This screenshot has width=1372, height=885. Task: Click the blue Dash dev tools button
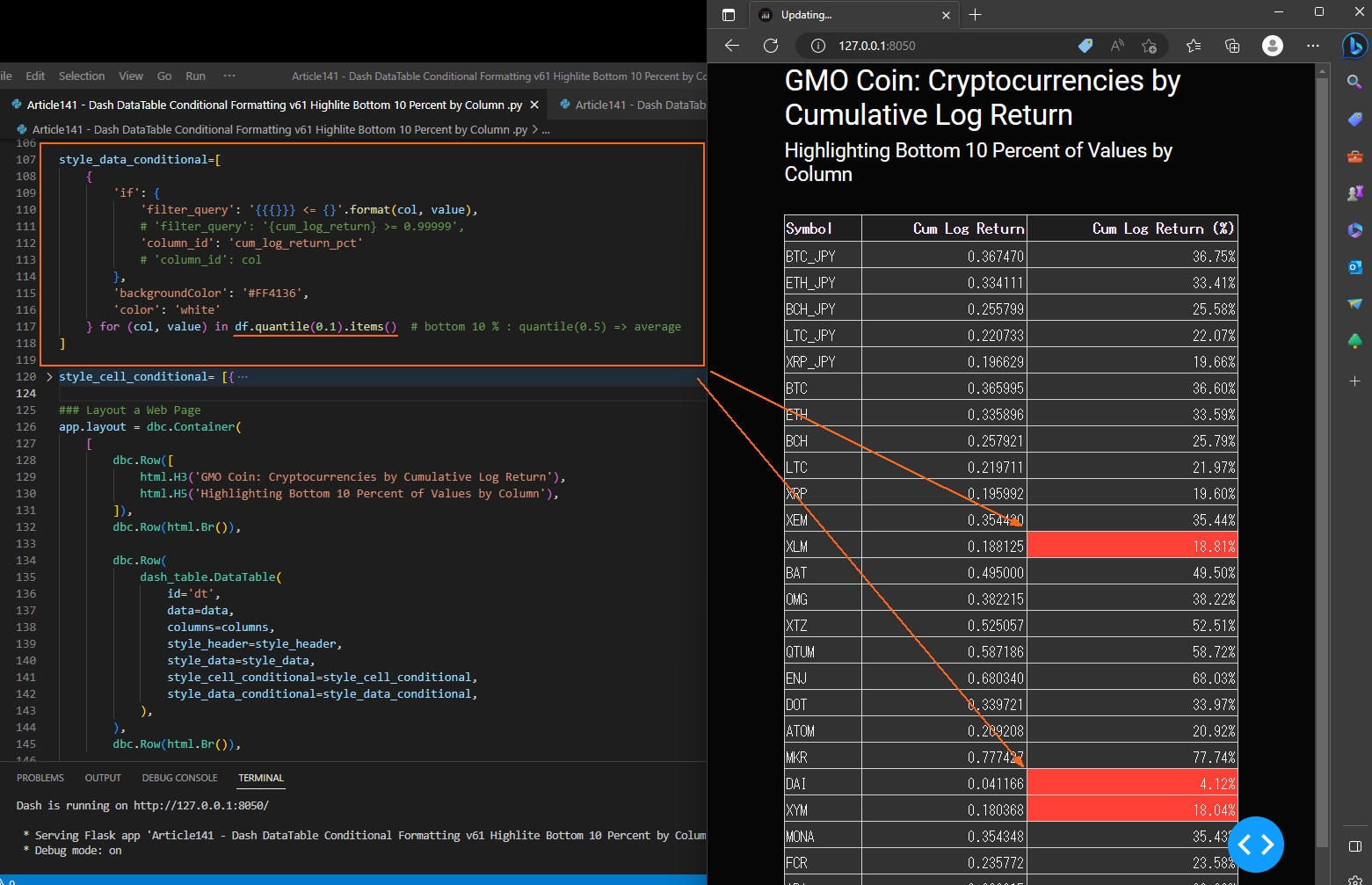click(x=1256, y=845)
